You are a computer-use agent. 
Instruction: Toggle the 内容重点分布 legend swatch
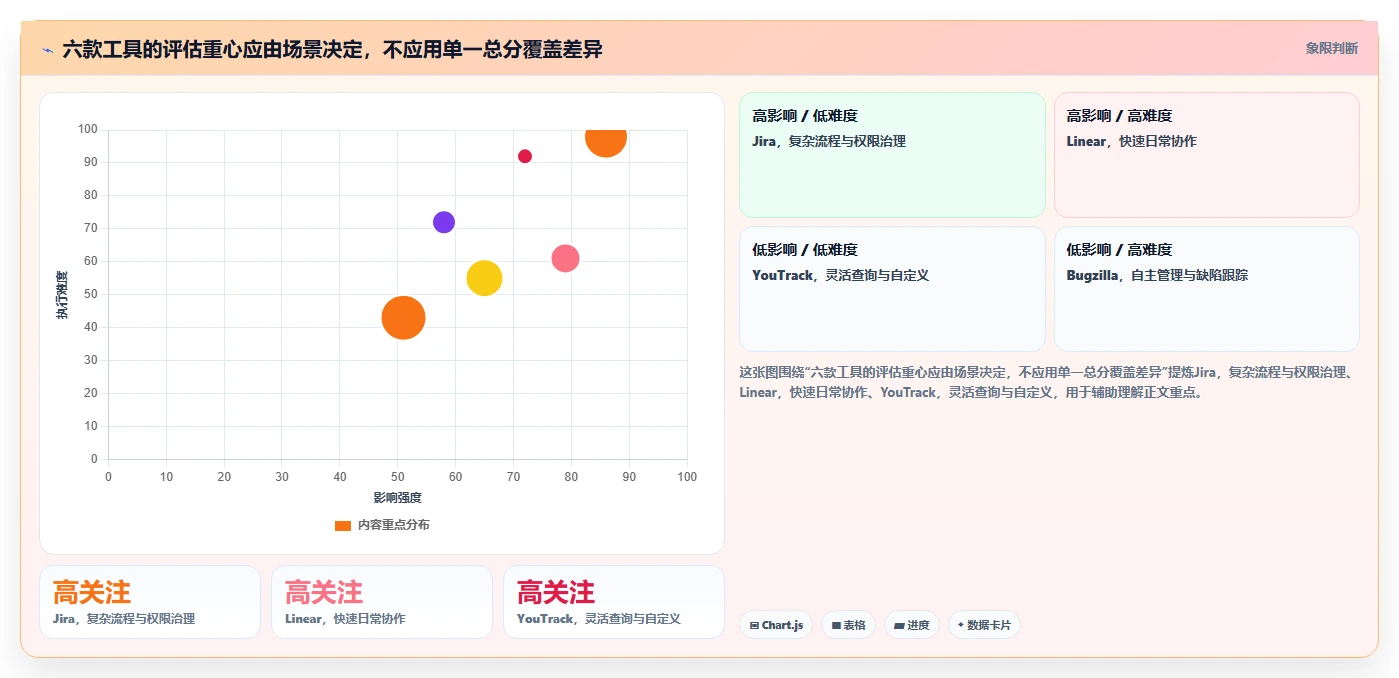(x=342, y=525)
